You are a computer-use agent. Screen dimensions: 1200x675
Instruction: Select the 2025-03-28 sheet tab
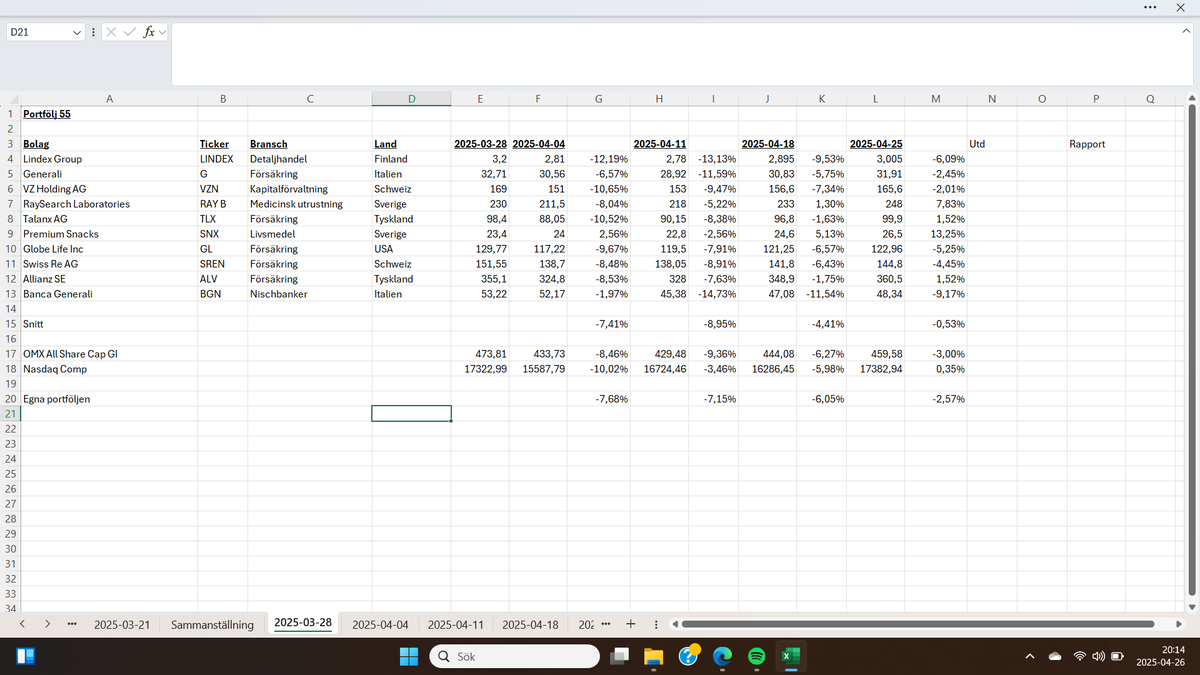[303, 623]
